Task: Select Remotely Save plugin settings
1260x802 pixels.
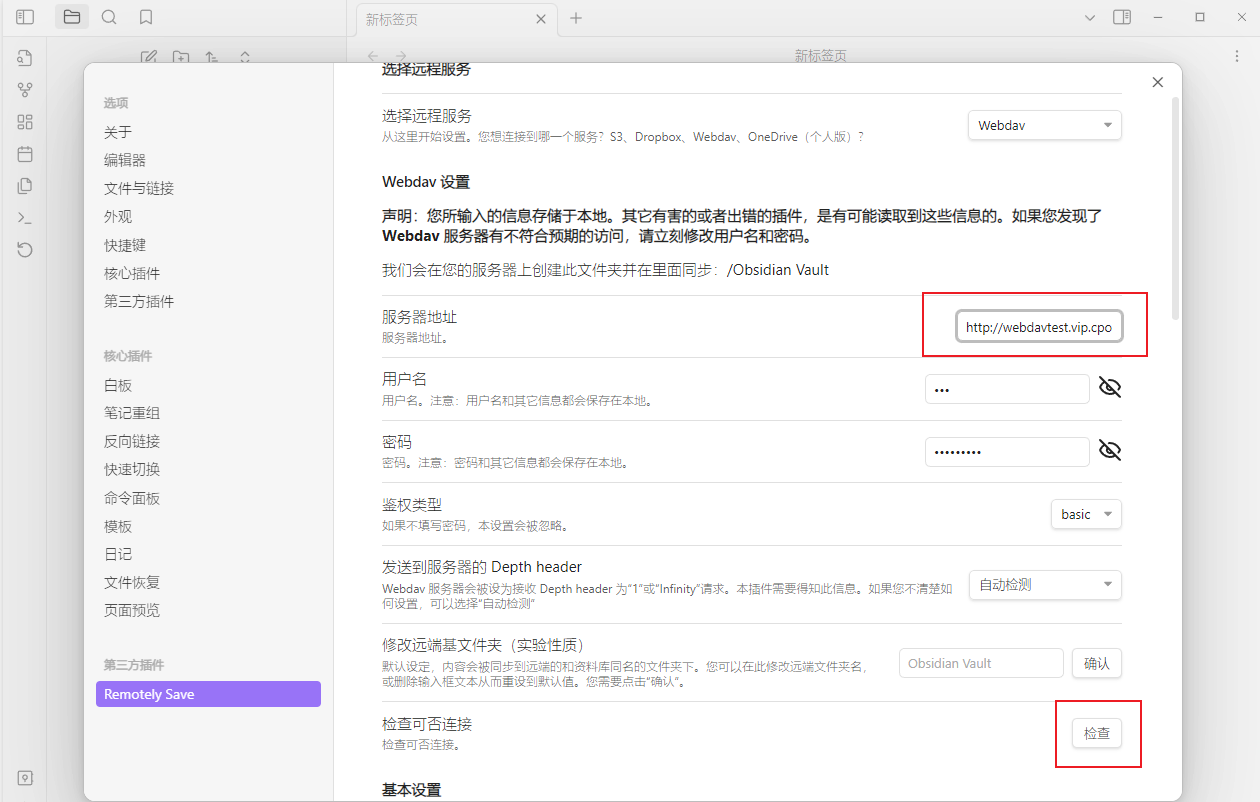Action: pyautogui.click(x=208, y=694)
